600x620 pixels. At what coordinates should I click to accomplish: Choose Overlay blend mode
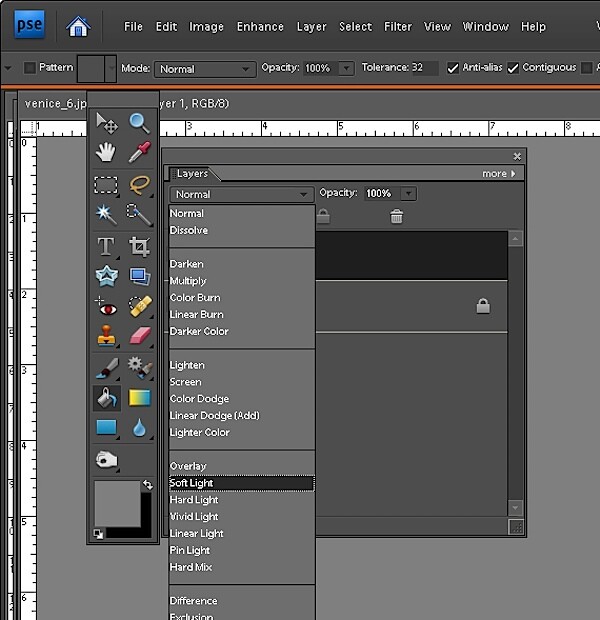coord(241,466)
